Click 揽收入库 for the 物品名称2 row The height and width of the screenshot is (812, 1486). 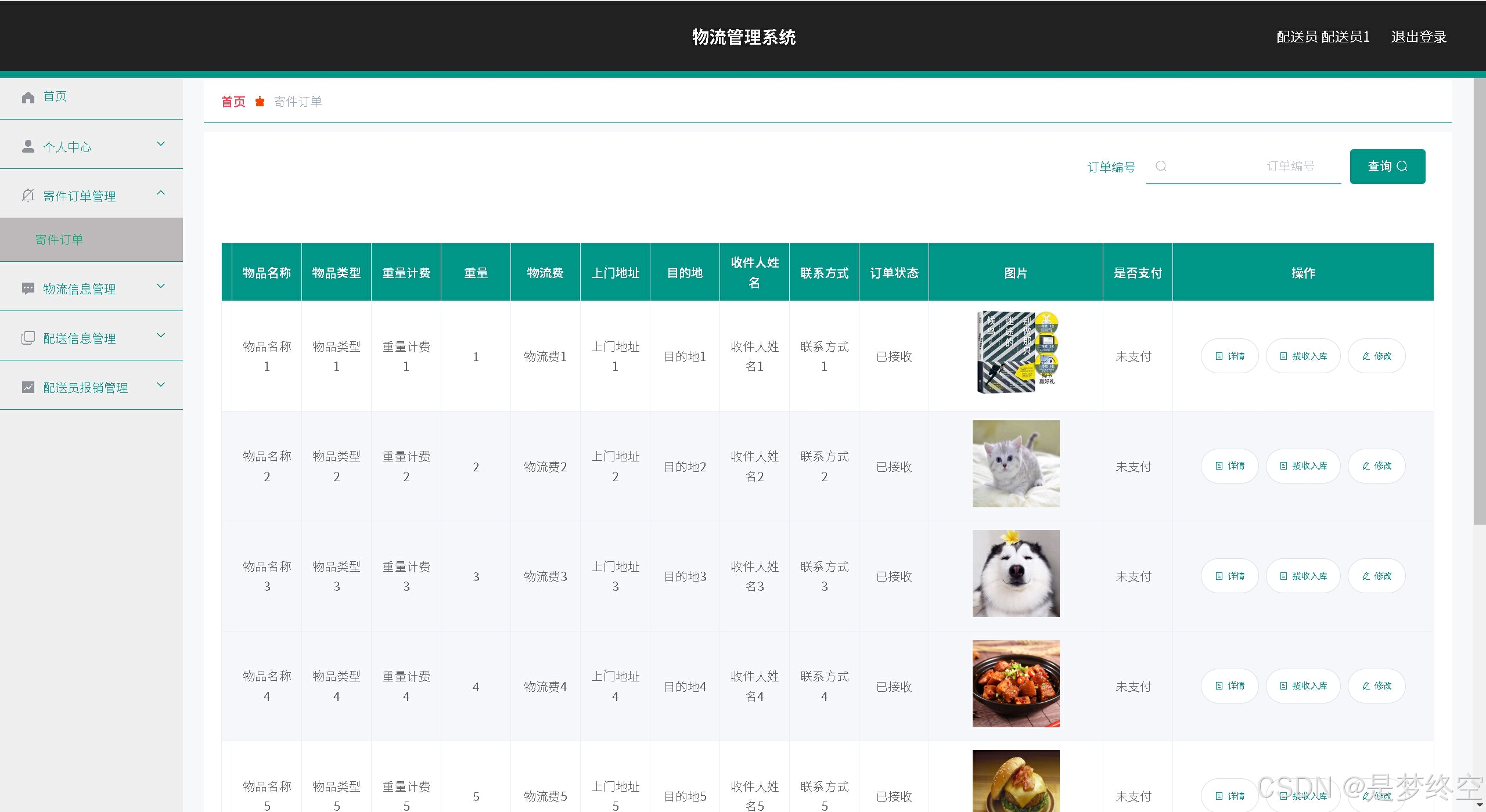pos(1303,466)
